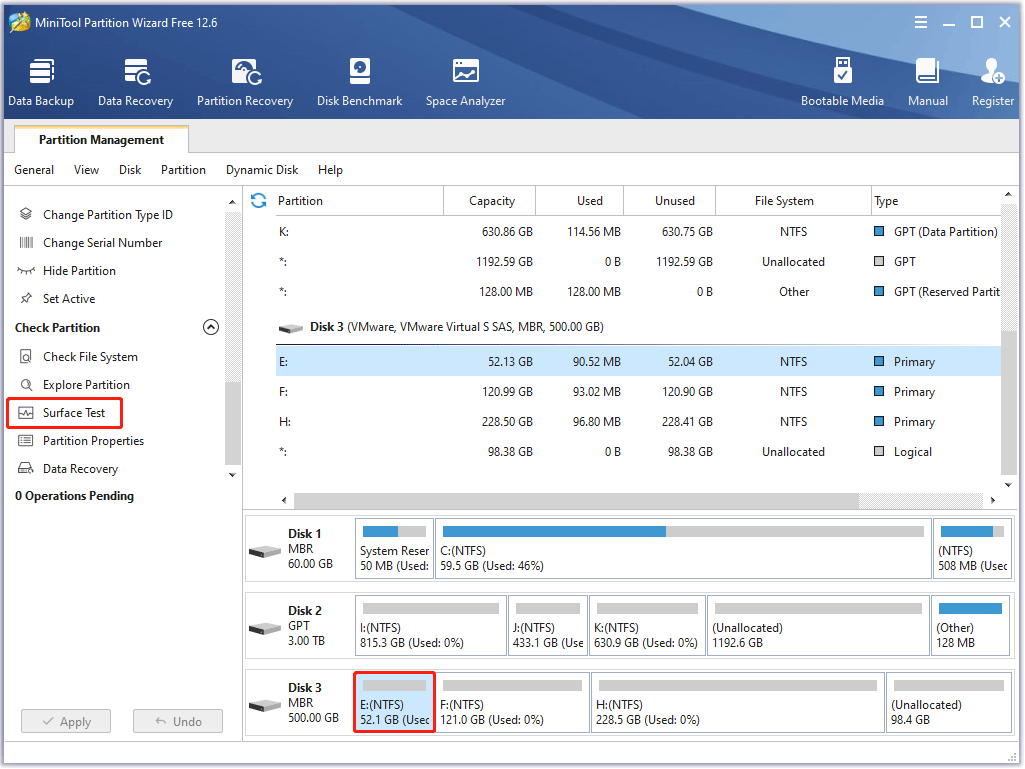Click the sidebar scroll up arrow
This screenshot has width=1025, height=769.
232,203
